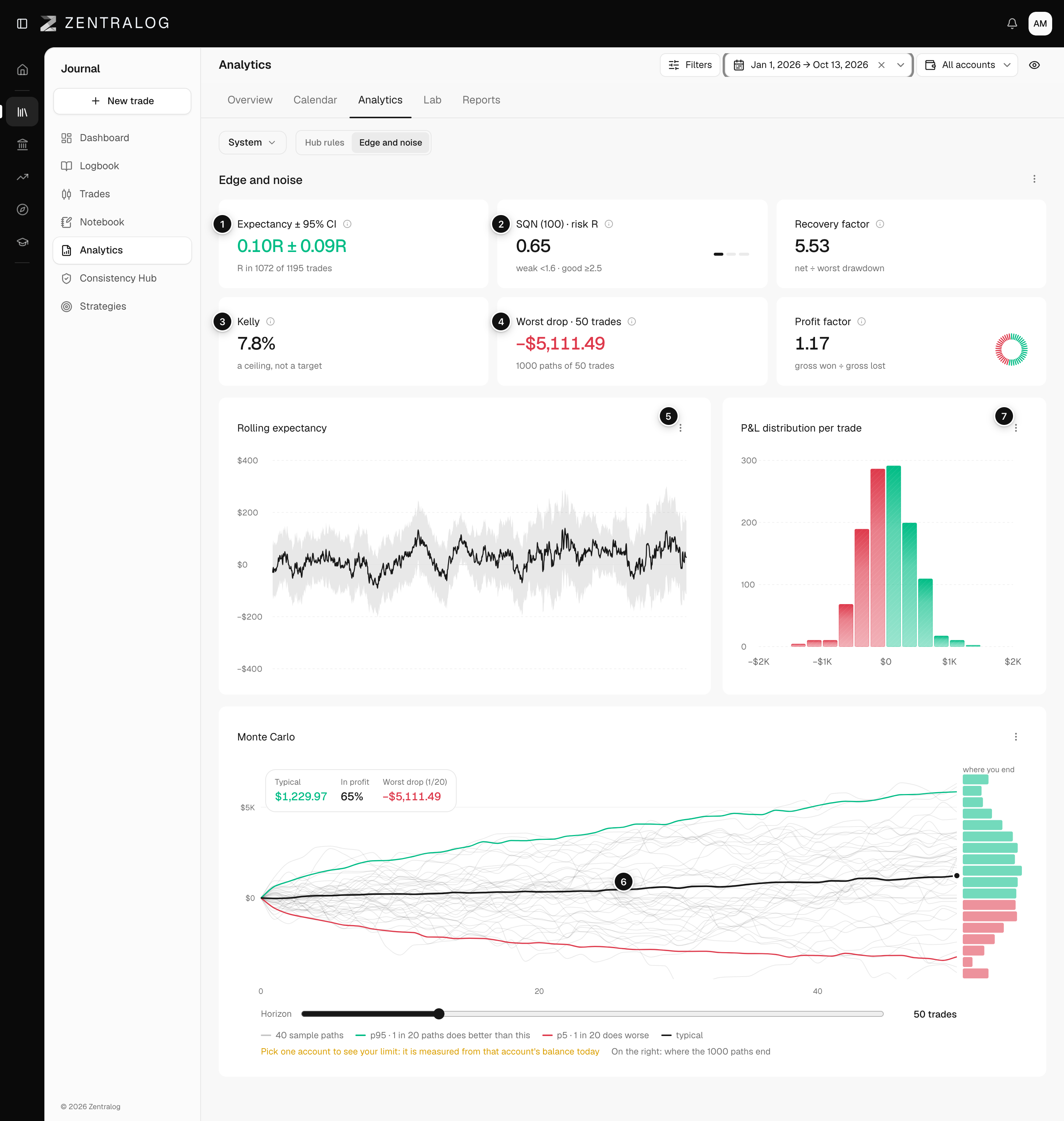Open Strategies in the sidebar
Viewport: 1064px width, 1121px height.
pyautogui.click(x=122, y=306)
